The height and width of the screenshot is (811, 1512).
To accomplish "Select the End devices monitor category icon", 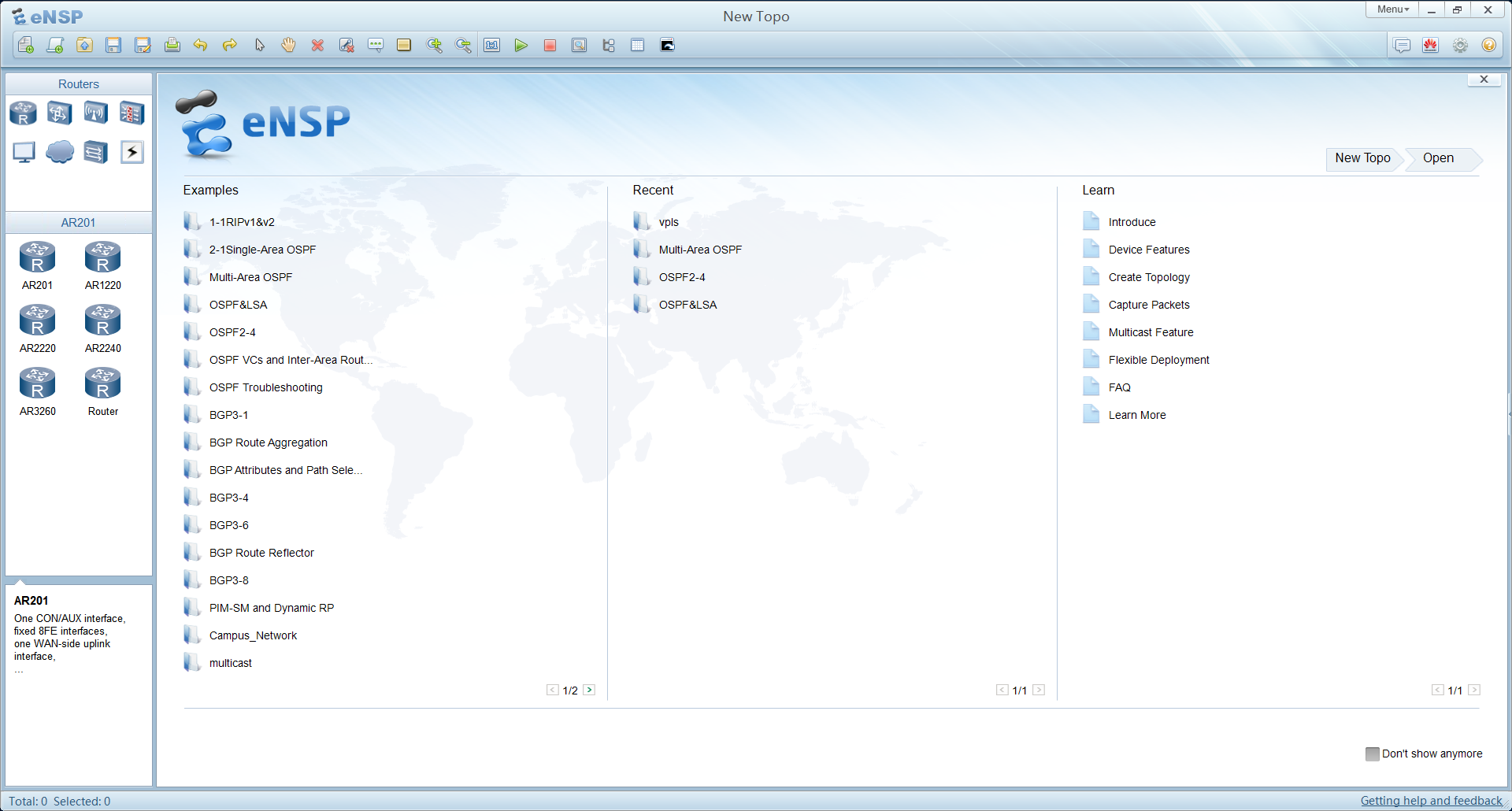I will pos(24,152).
